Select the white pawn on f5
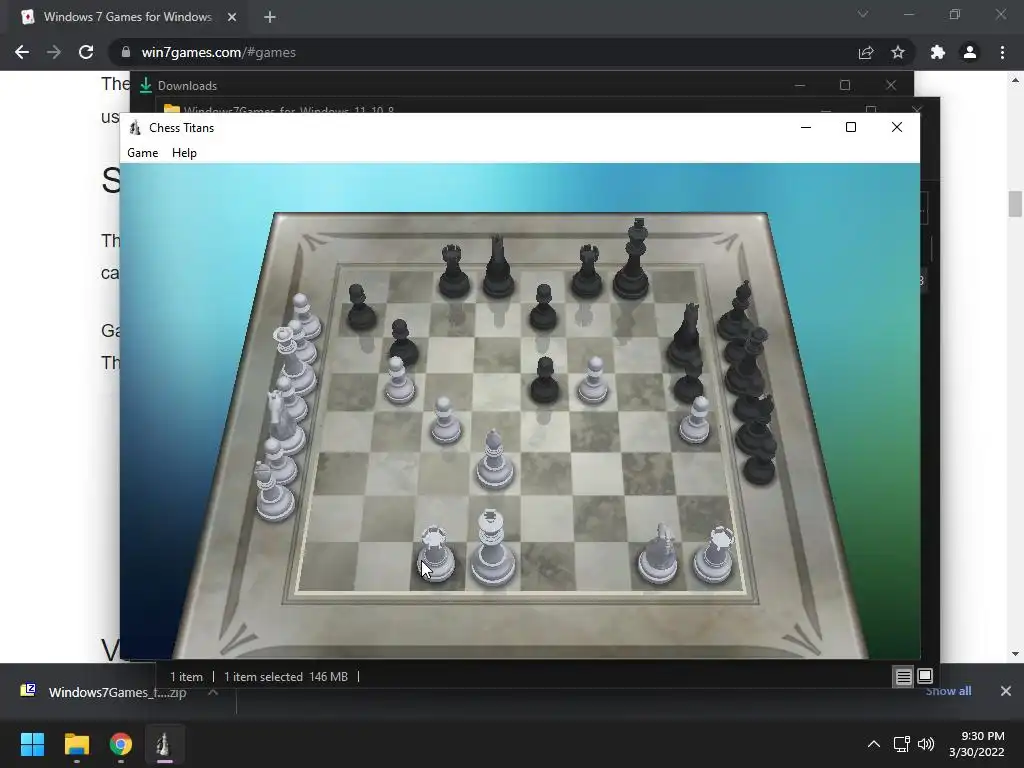Viewport: 1024px width, 768px height. [593, 381]
